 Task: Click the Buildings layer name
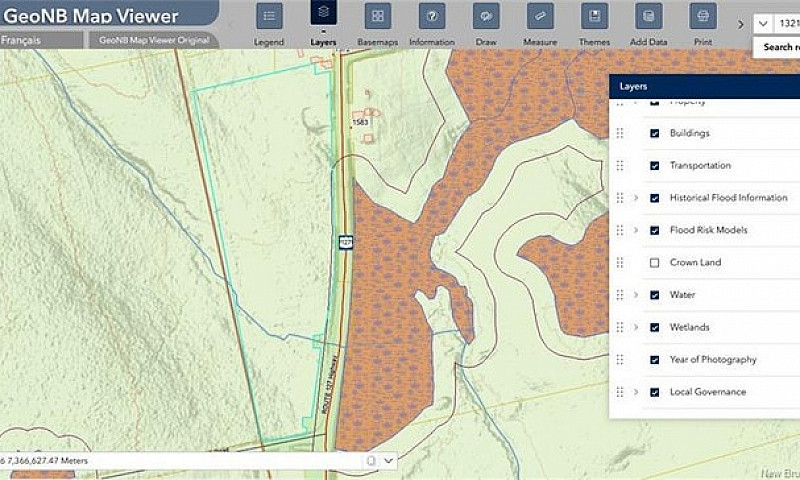[x=689, y=133]
